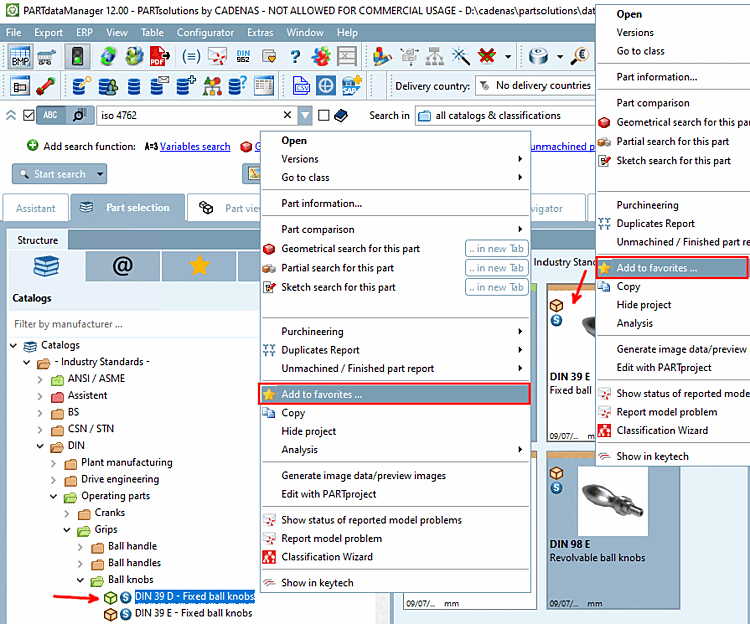Viewport: 750px width, 624px height.
Task: Open the Extras menu
Action: click(260, 33)
